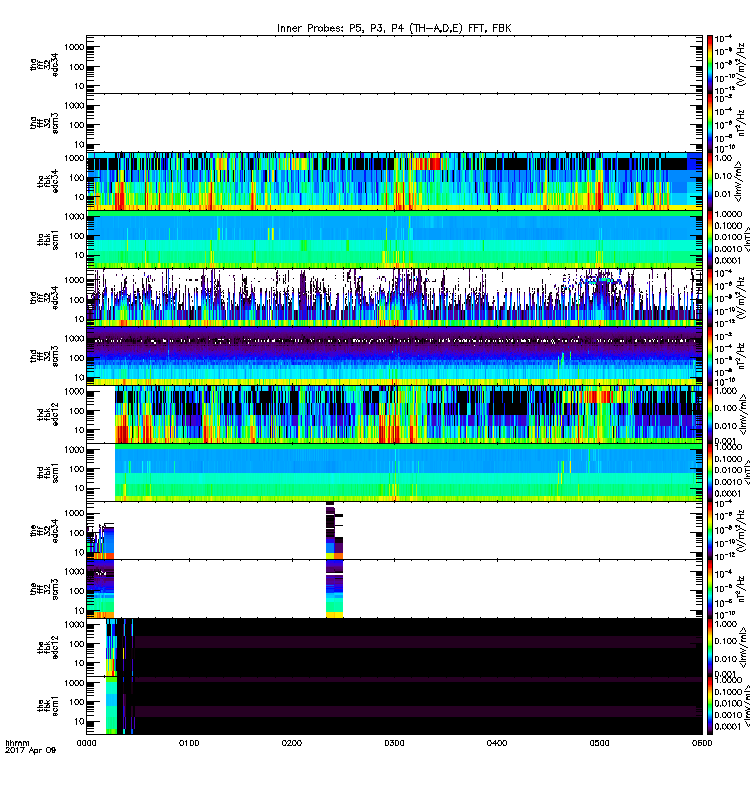Click the color bar beside the fbk scm1 panel
The width and height of the screenshot is (750, 800).
710,706
